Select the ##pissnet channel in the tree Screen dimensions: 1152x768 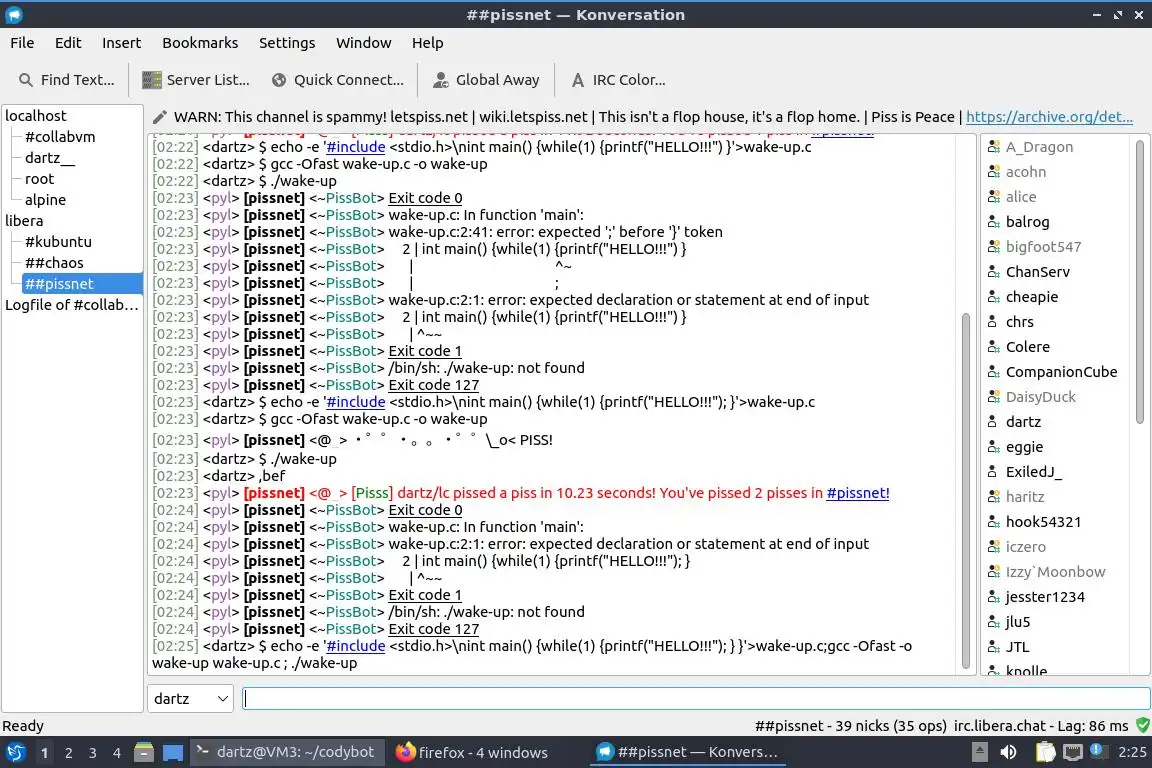(82, 284)
